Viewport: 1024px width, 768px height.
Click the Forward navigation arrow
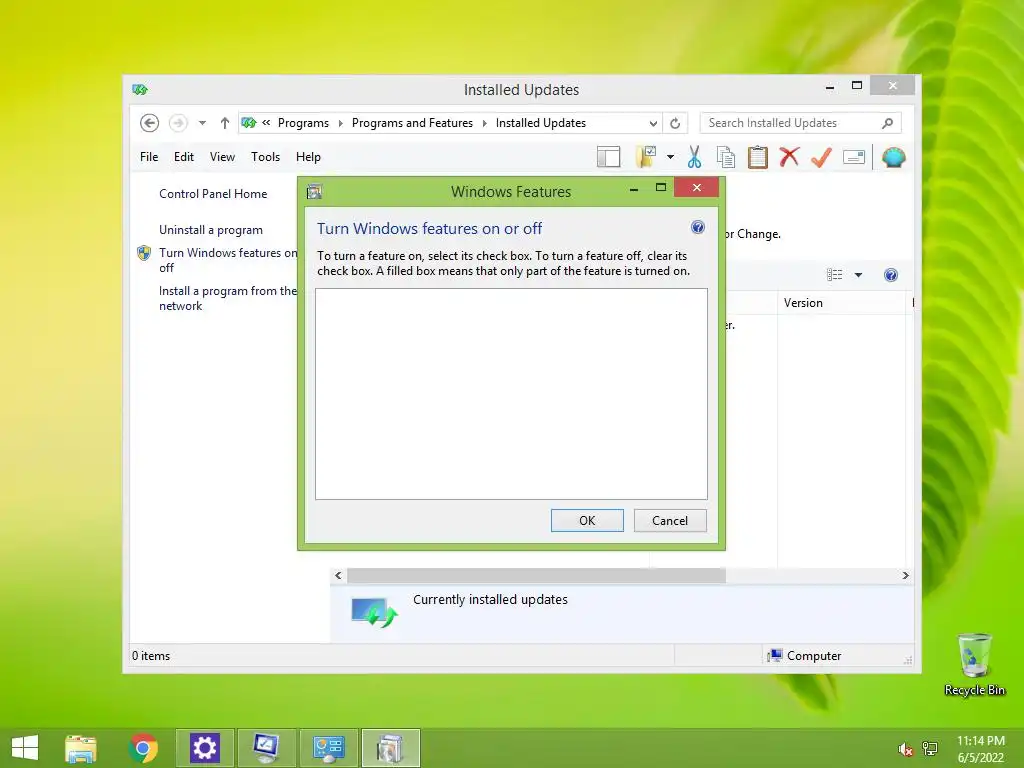(x=178, y=123)
